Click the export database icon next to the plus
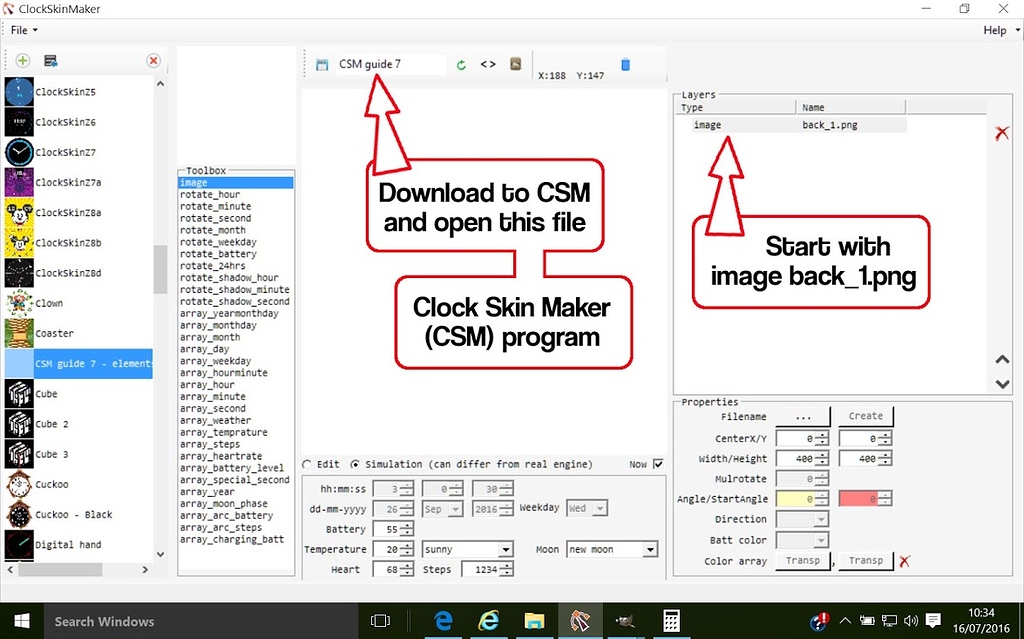1024x639 pixels. click(48, 60)
